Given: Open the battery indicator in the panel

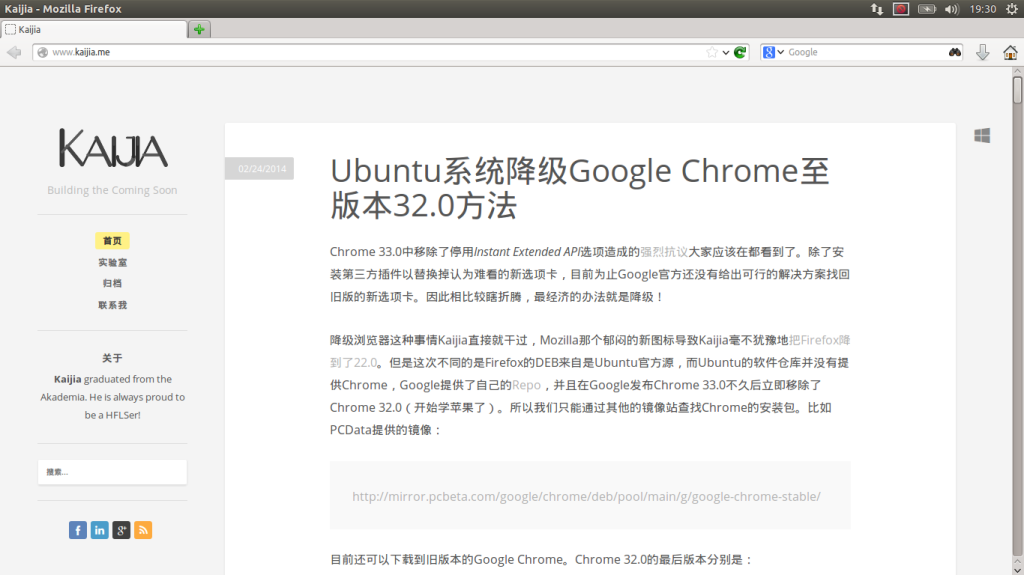Looking at the screenshot, I should (927, 9).
